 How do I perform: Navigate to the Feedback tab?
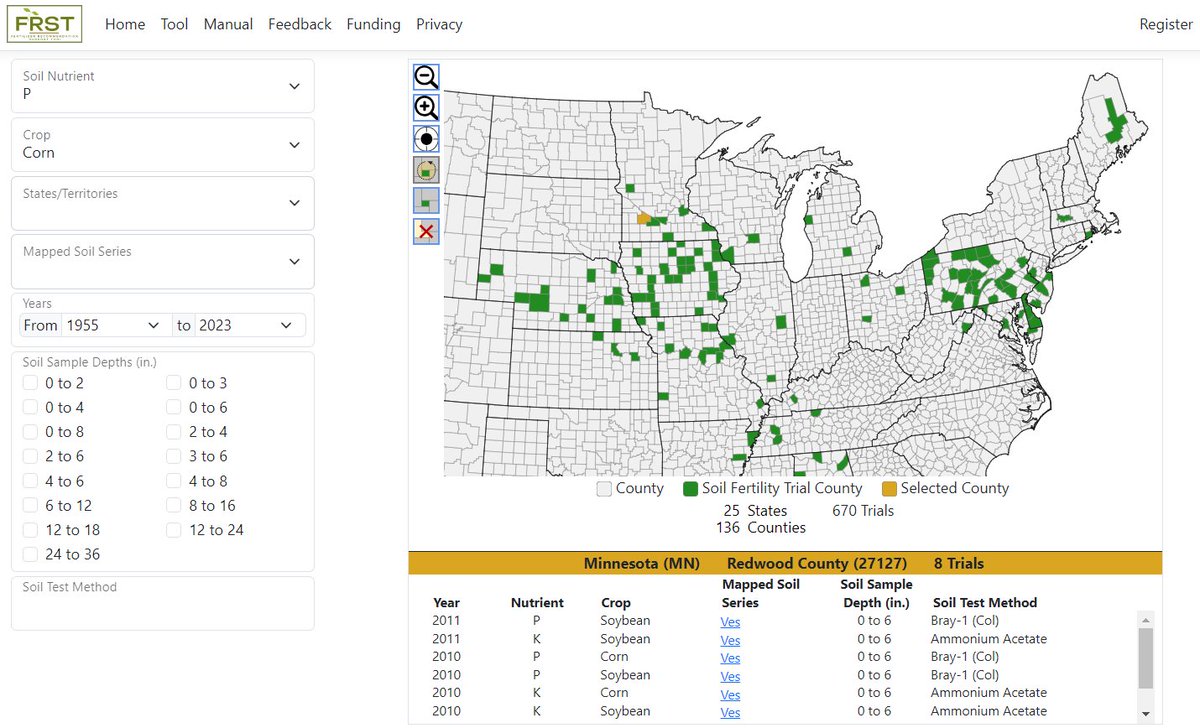pyautogui.click(x=300, y=24)
